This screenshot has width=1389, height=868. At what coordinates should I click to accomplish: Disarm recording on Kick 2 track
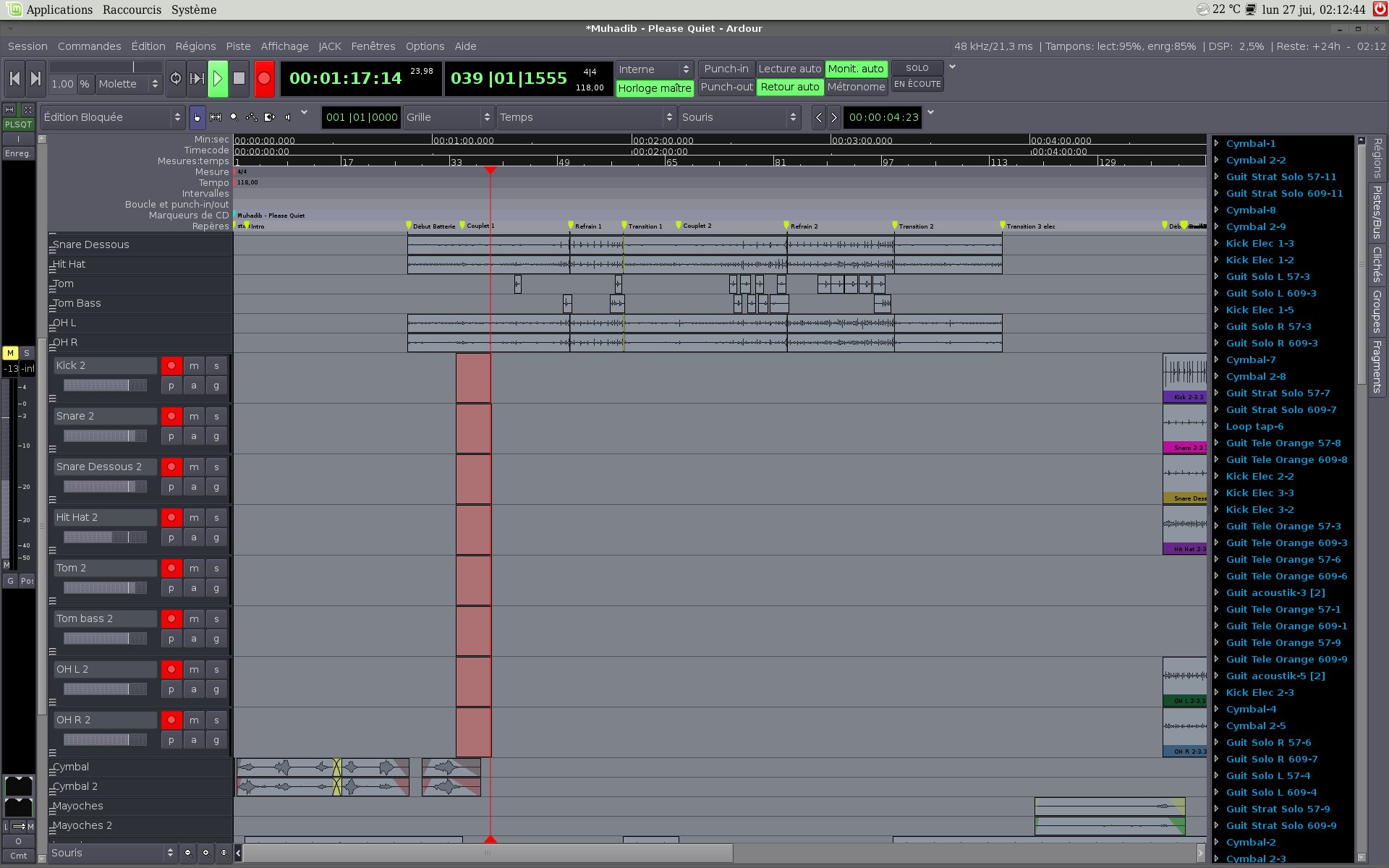pyautogui.click(x=171, y=366)
